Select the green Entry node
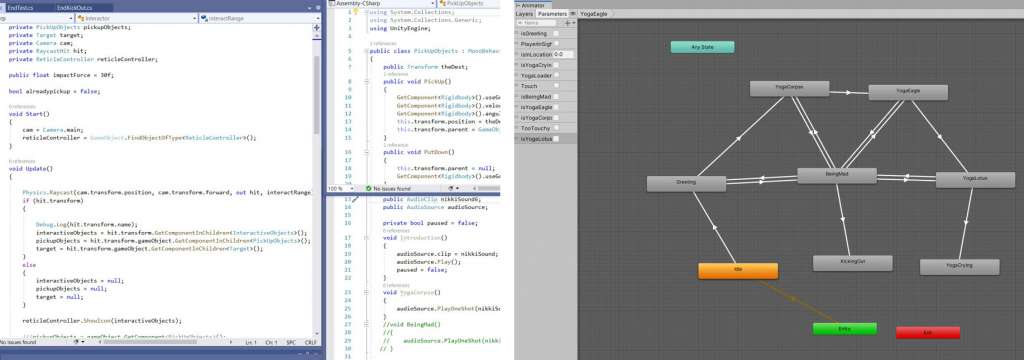Image resolution: width=1024 pixels, height=360 pixels. (x=844, y=329)
